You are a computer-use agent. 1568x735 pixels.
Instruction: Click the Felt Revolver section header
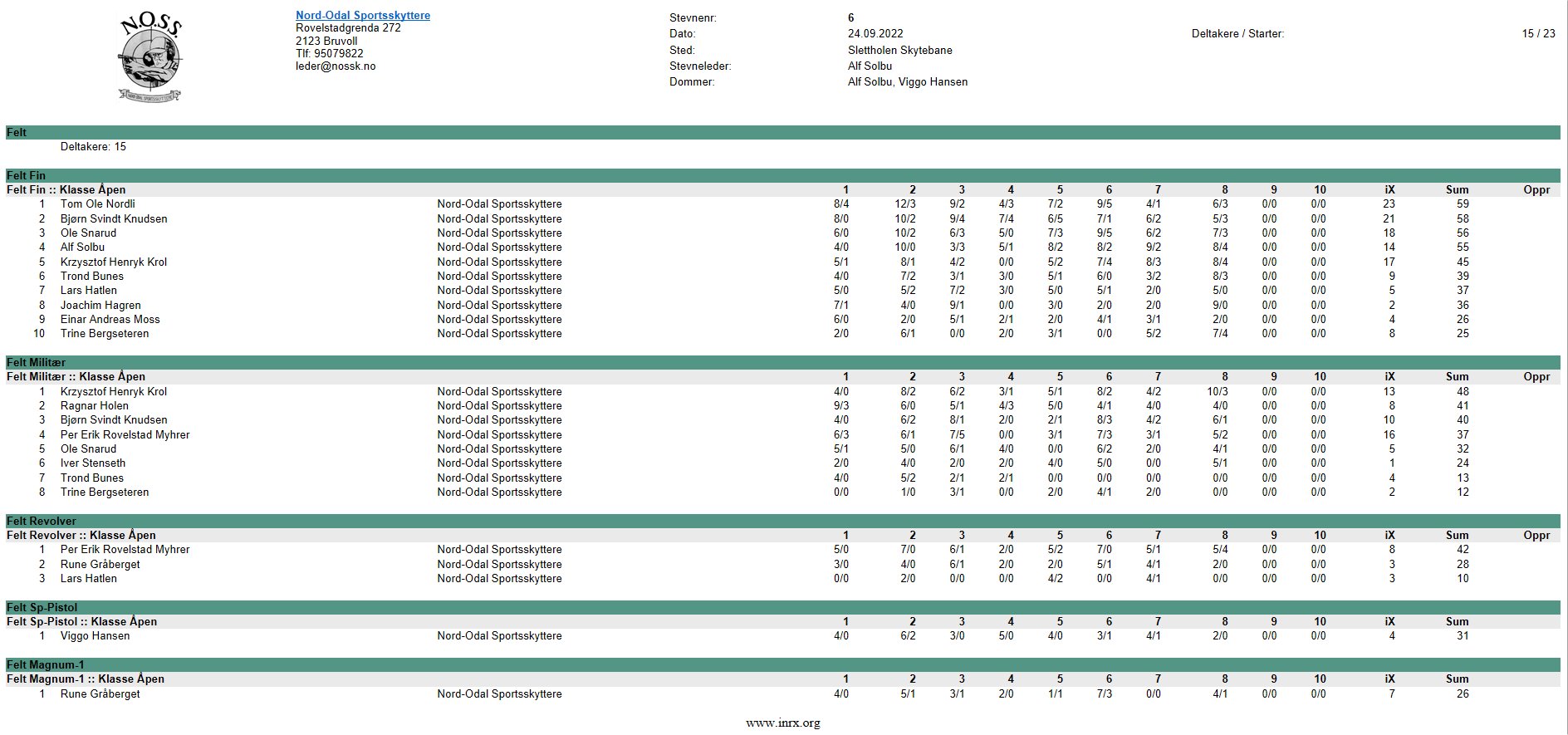click(x=783, y=522)
